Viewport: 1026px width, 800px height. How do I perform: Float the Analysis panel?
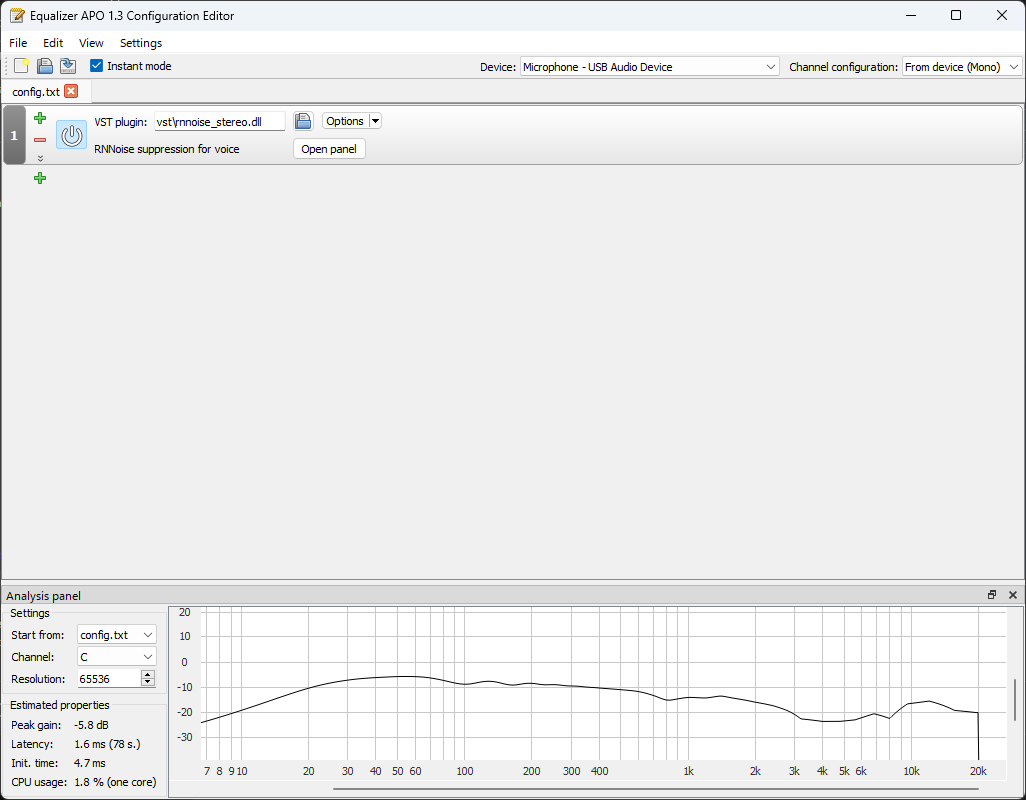tap(992, 595)
